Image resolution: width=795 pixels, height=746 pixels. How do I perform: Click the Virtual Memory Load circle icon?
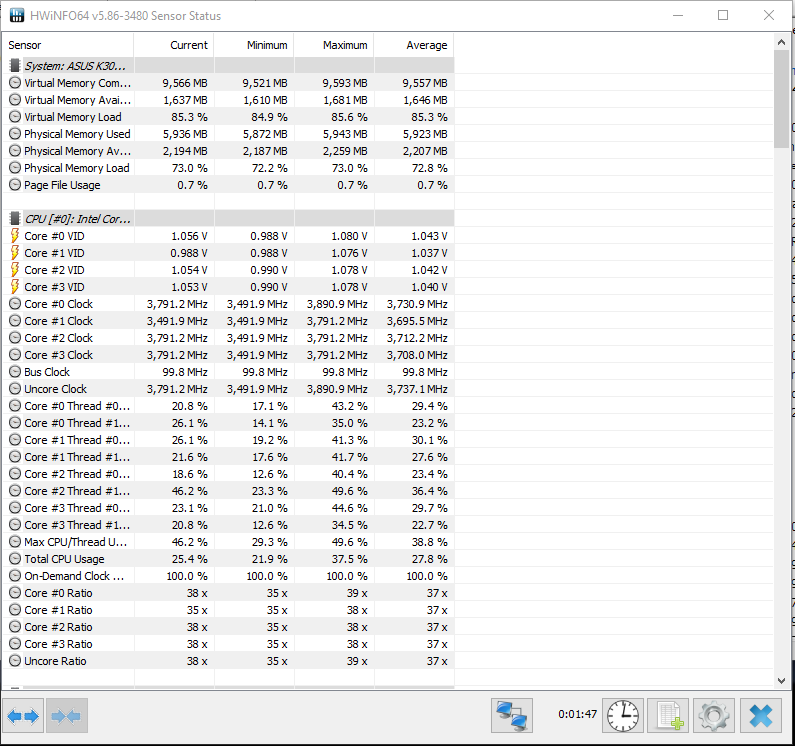[15, 117]
